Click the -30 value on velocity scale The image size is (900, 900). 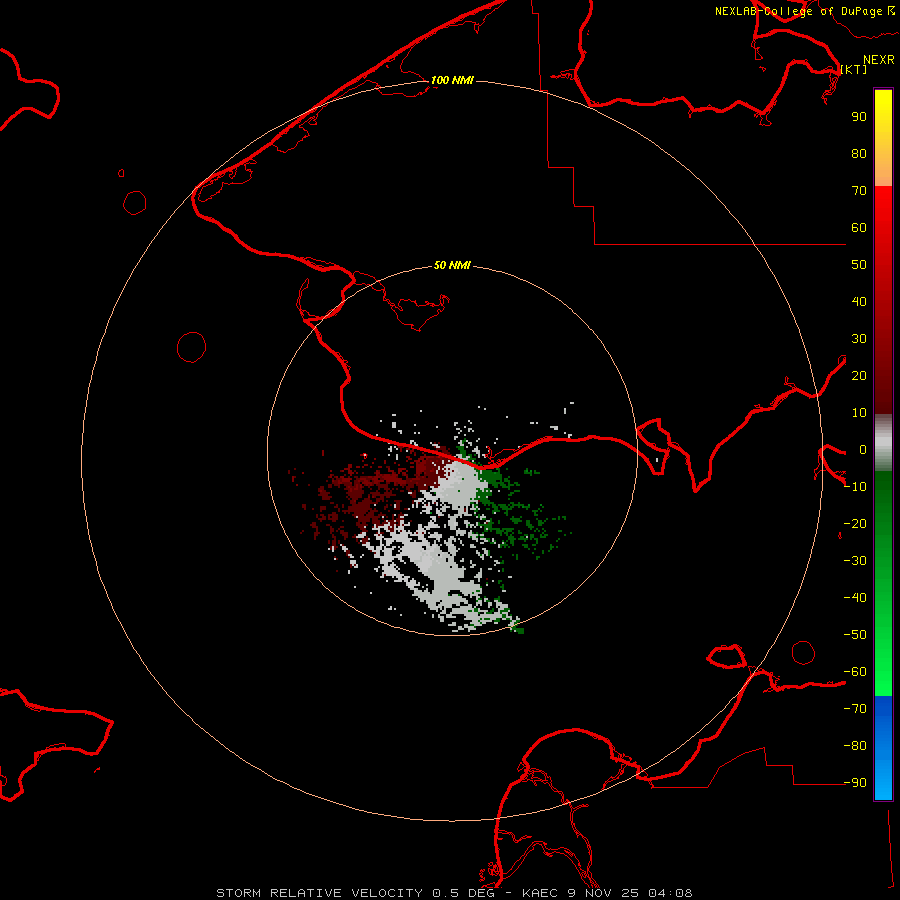(x=855, y=561)
